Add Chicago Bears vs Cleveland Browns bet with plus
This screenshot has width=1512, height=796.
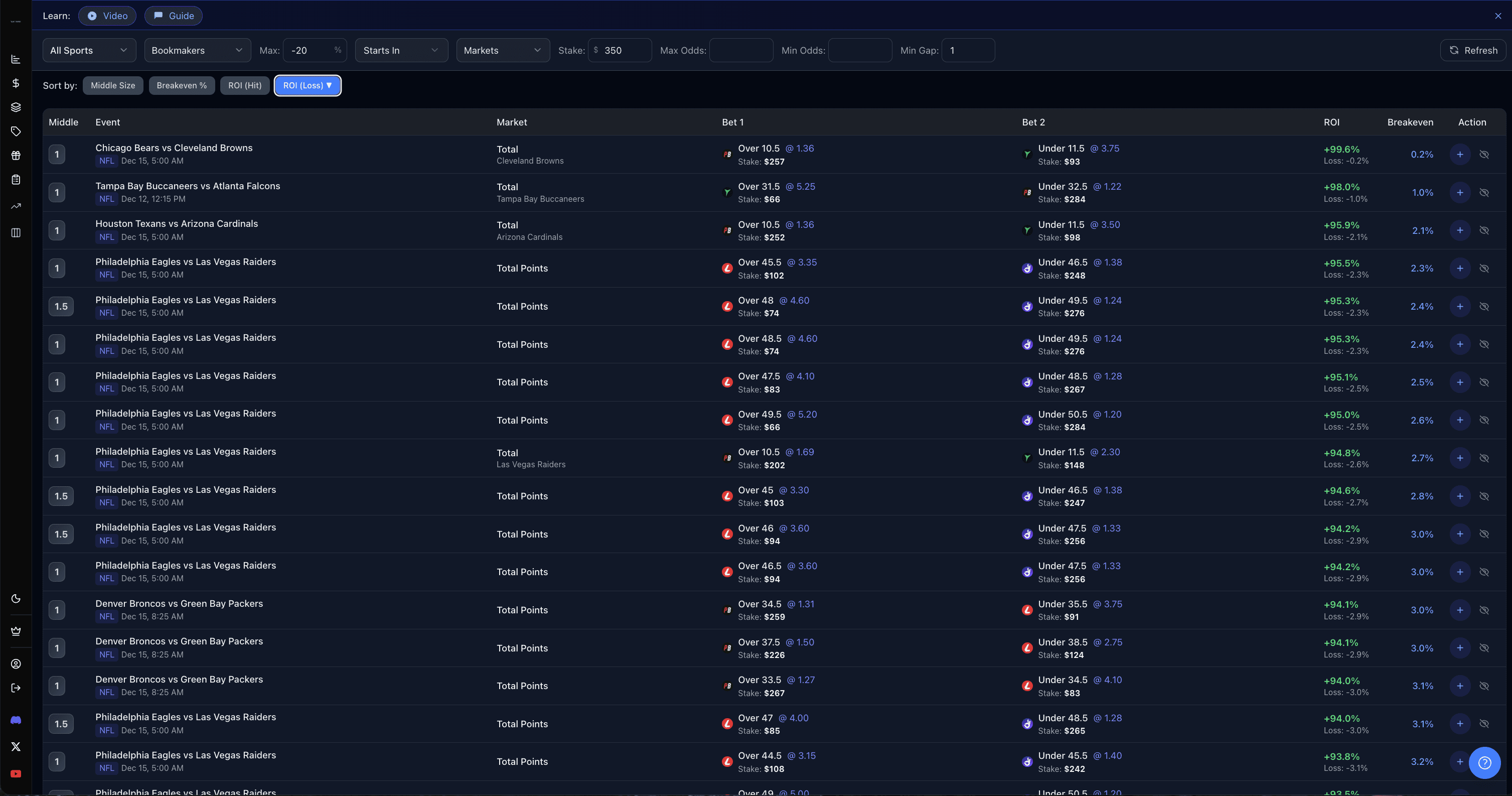[x=1460, y=155]
